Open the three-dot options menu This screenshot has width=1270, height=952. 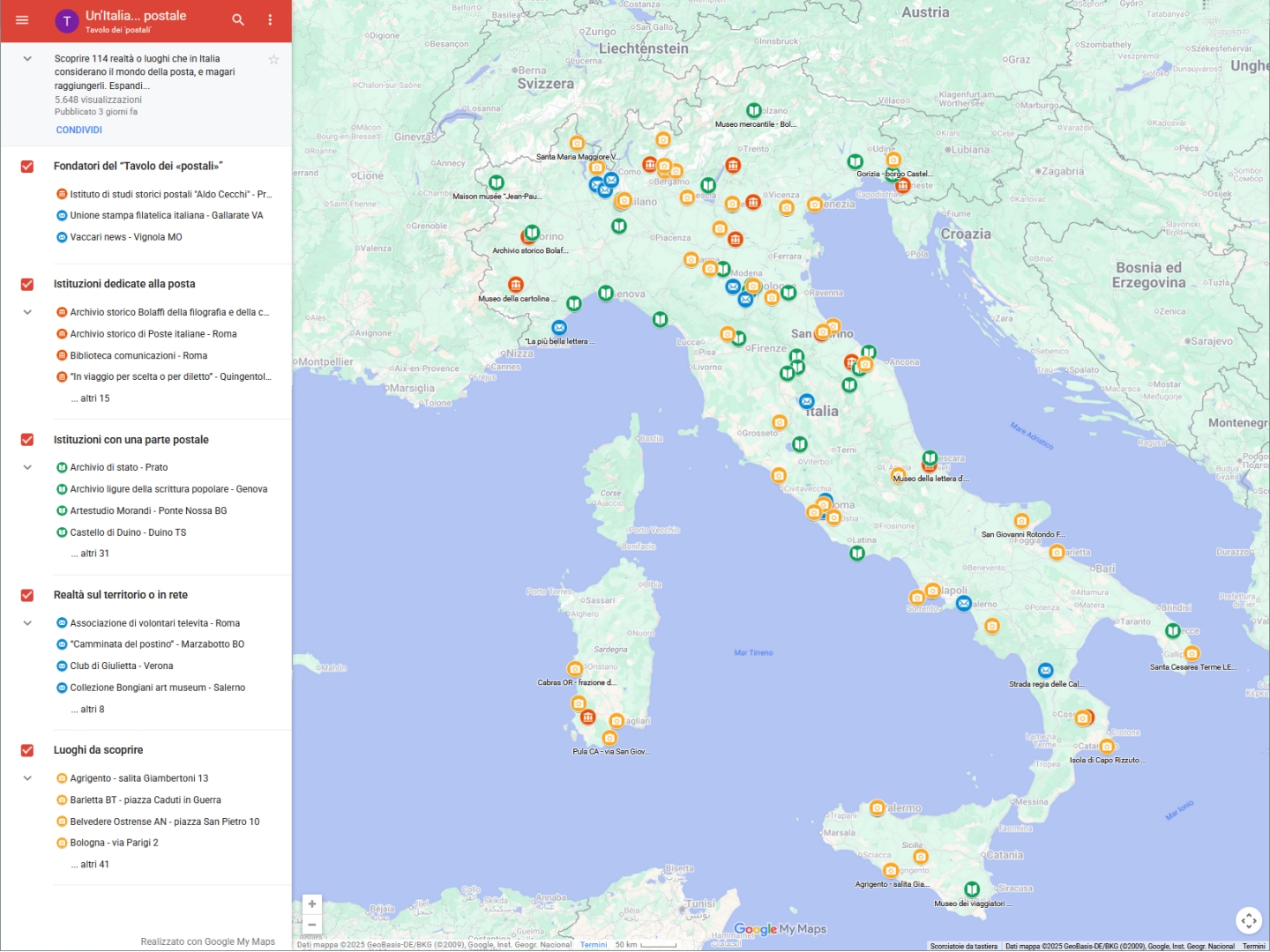270,19
